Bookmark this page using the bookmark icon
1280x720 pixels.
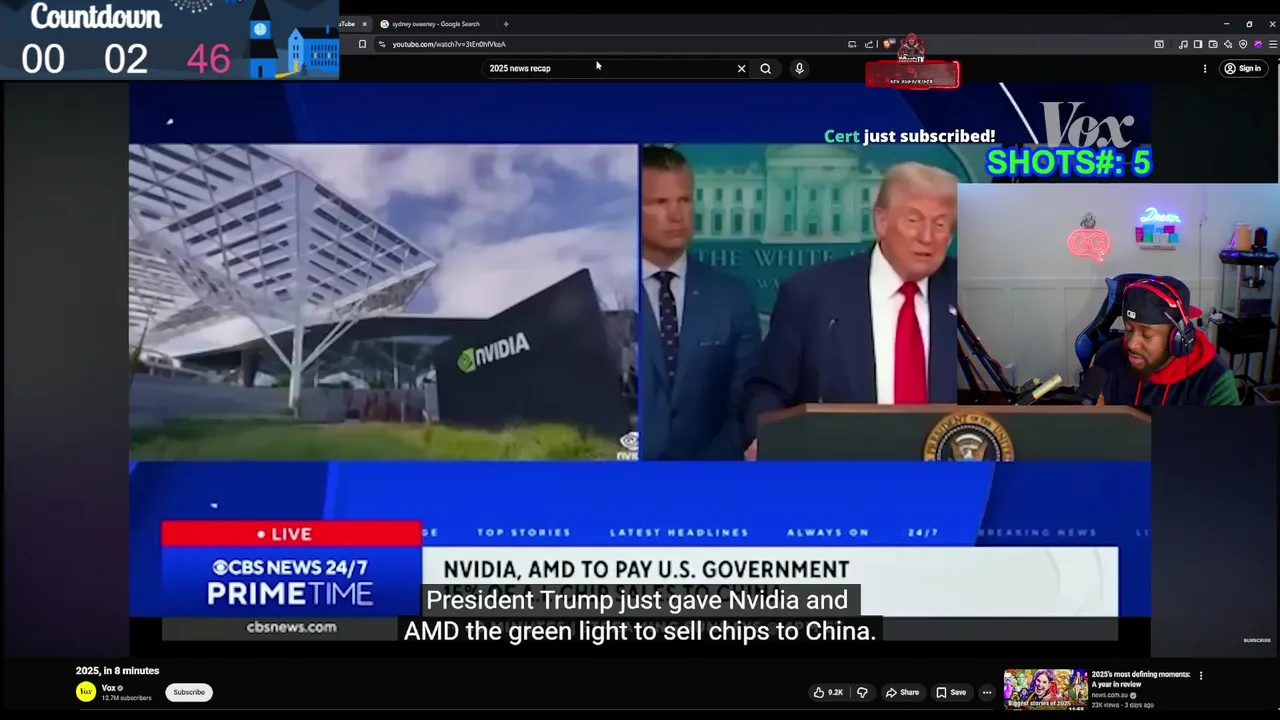pyautogui.click(x=362, y=44)
